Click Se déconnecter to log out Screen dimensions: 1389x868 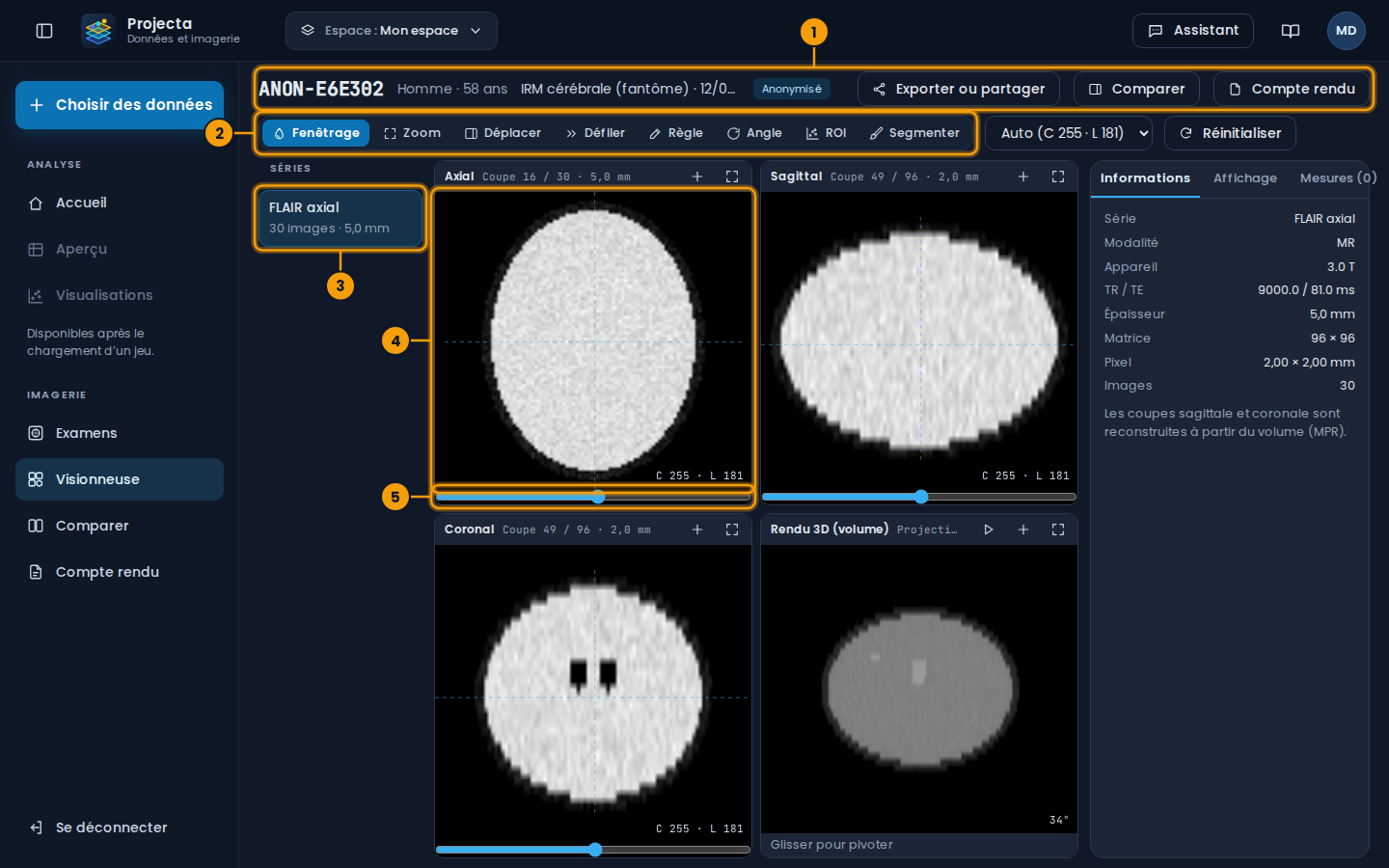click(x=120, y=827)
